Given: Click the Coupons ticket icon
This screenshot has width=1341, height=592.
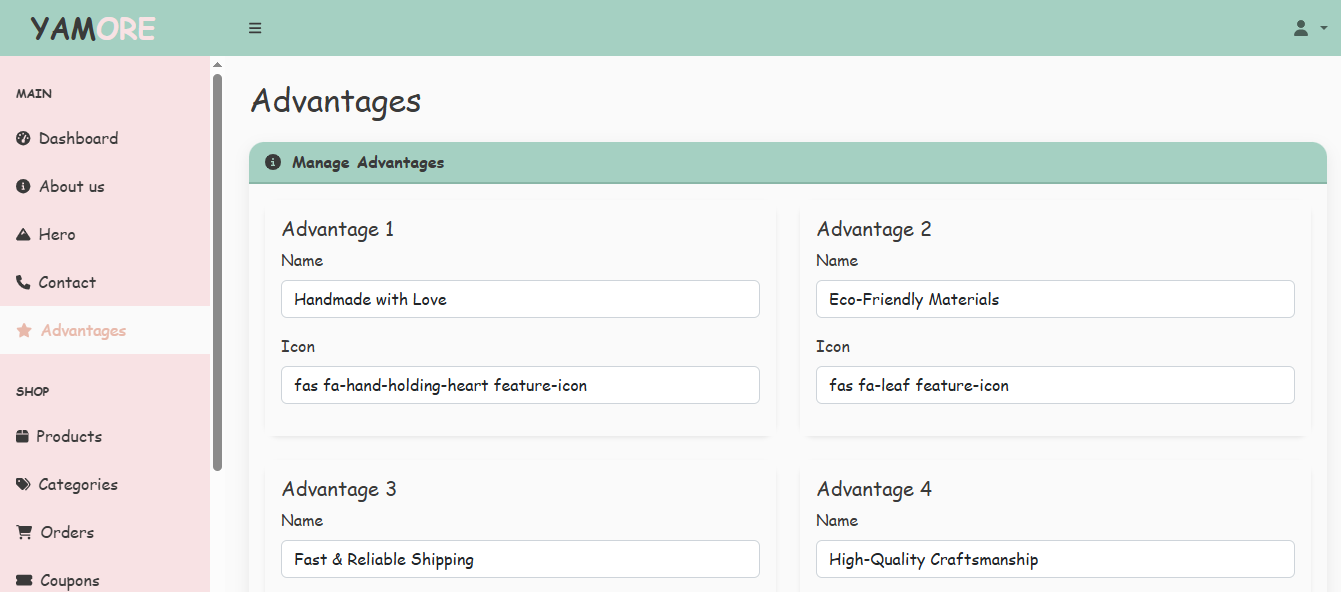Looking at the screenshot, I should (24, 581).
